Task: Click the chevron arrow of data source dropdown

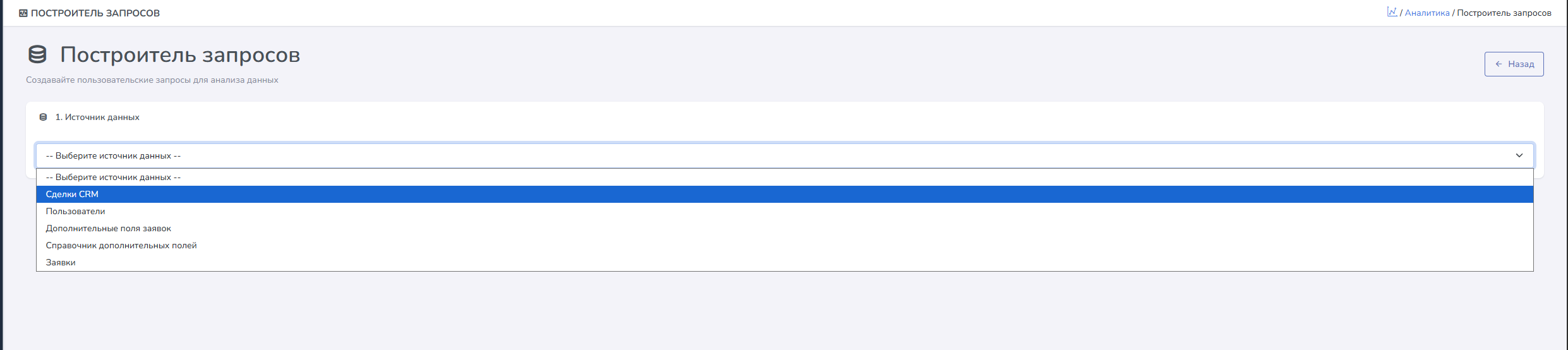Action: 1519,156
